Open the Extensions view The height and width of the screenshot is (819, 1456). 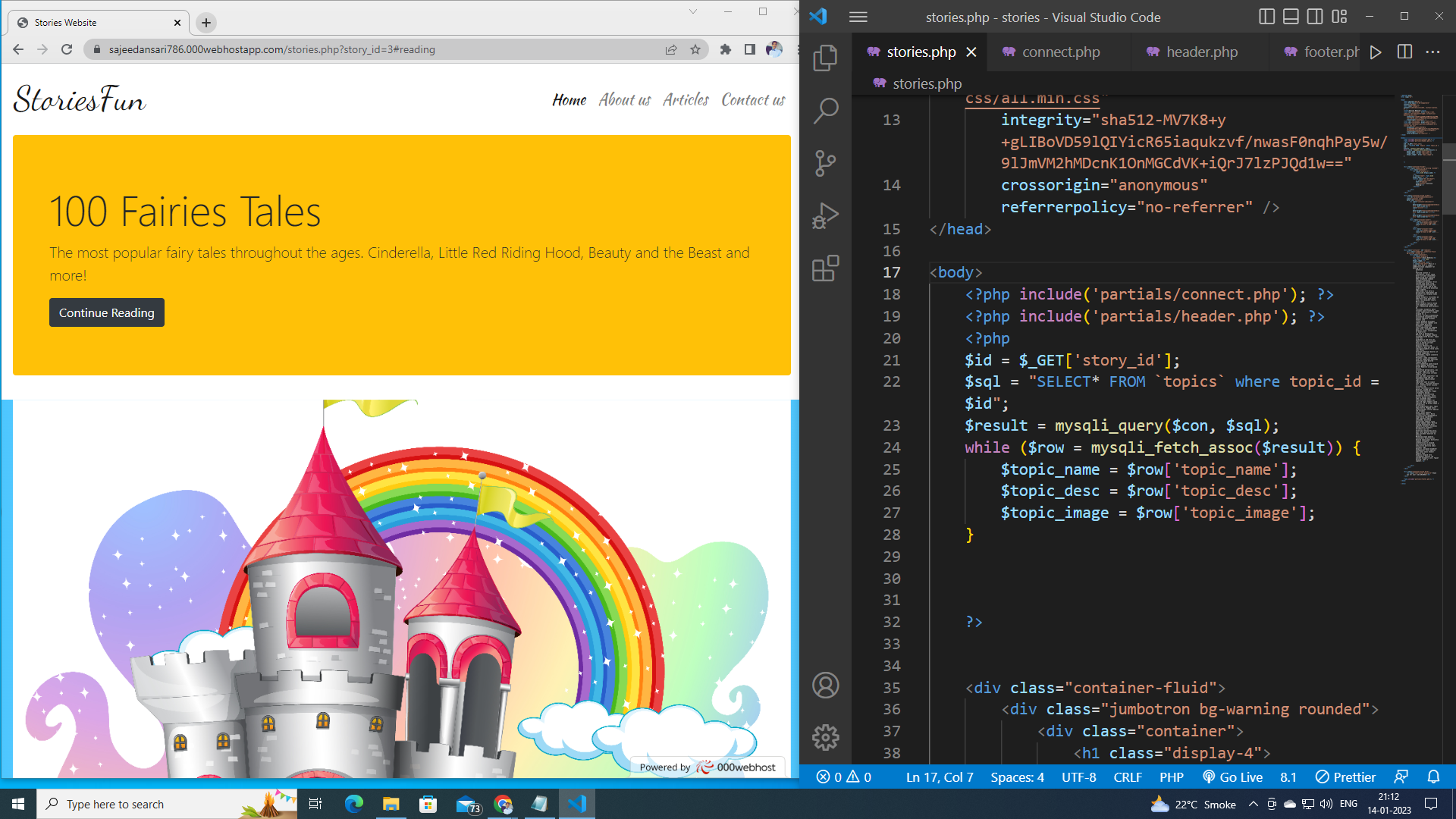point(825,267)
